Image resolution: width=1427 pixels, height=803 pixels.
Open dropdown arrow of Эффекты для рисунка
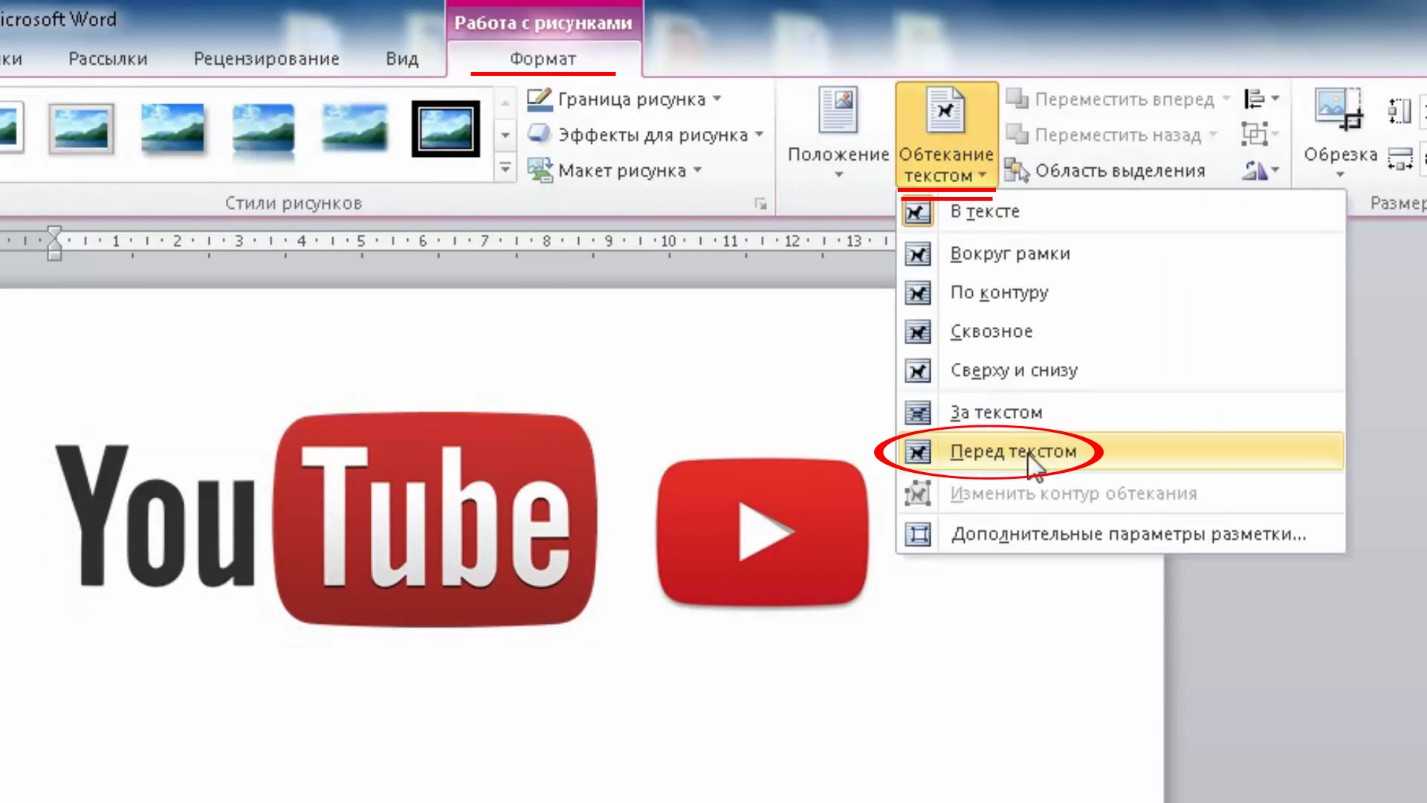[758, 135]
